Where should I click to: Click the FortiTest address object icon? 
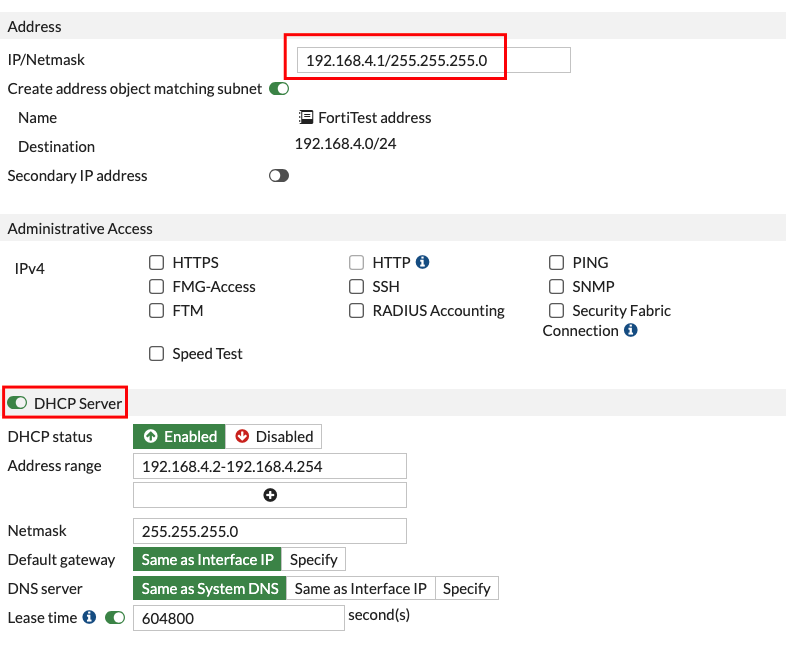click(x=306, y=117)
